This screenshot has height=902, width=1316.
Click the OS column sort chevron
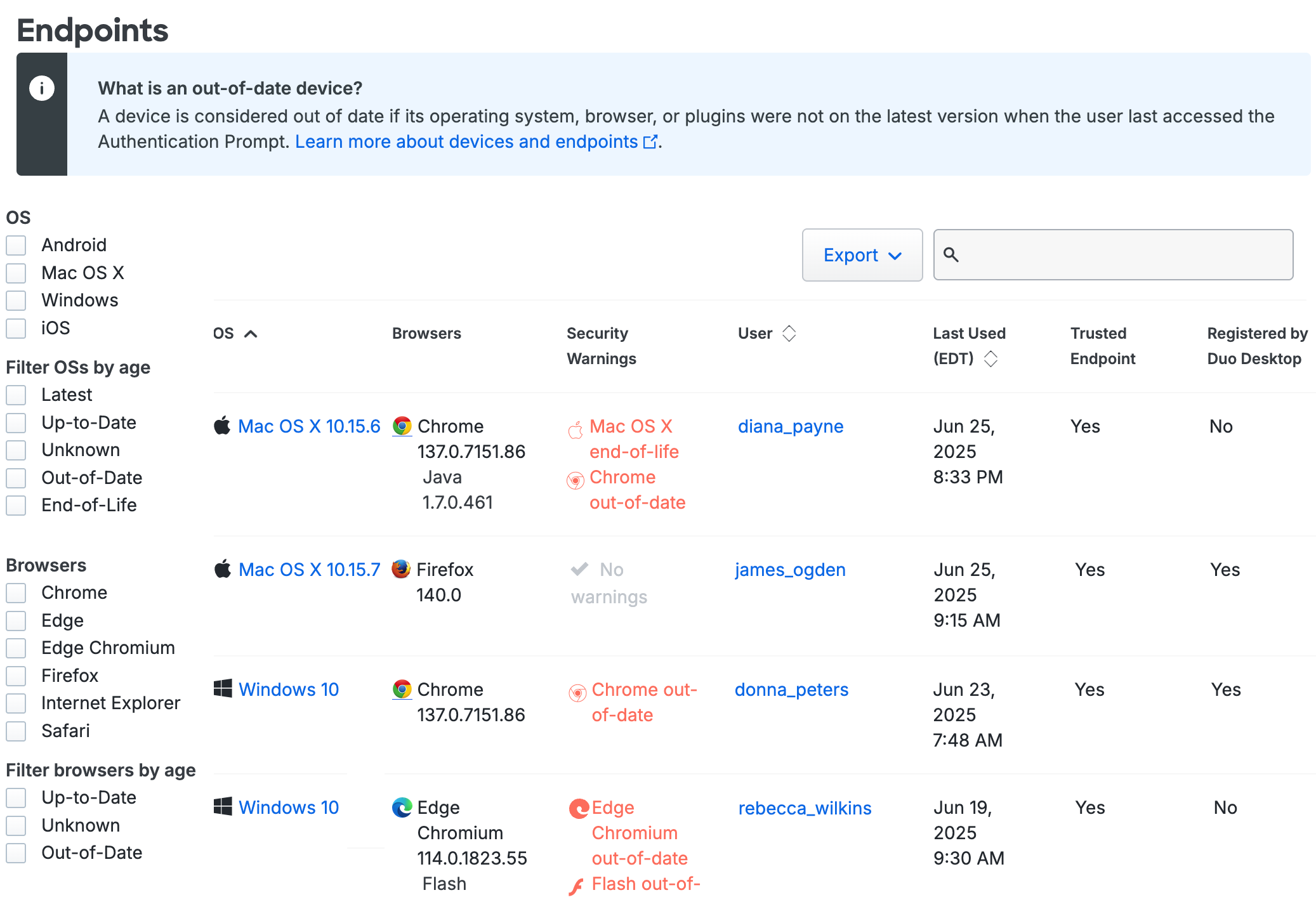252,332
